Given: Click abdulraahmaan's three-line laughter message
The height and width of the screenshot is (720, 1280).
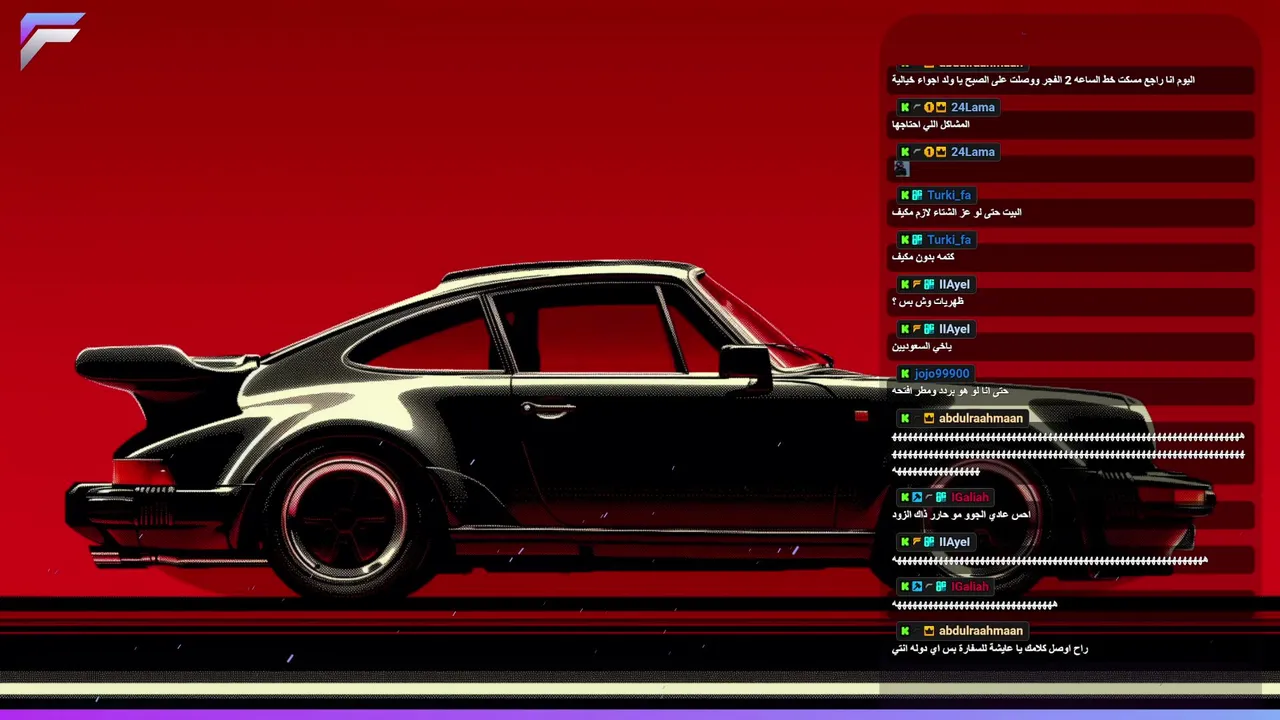Looking at the screenshot, I should pyautogui.click(x=1068, y=454).
